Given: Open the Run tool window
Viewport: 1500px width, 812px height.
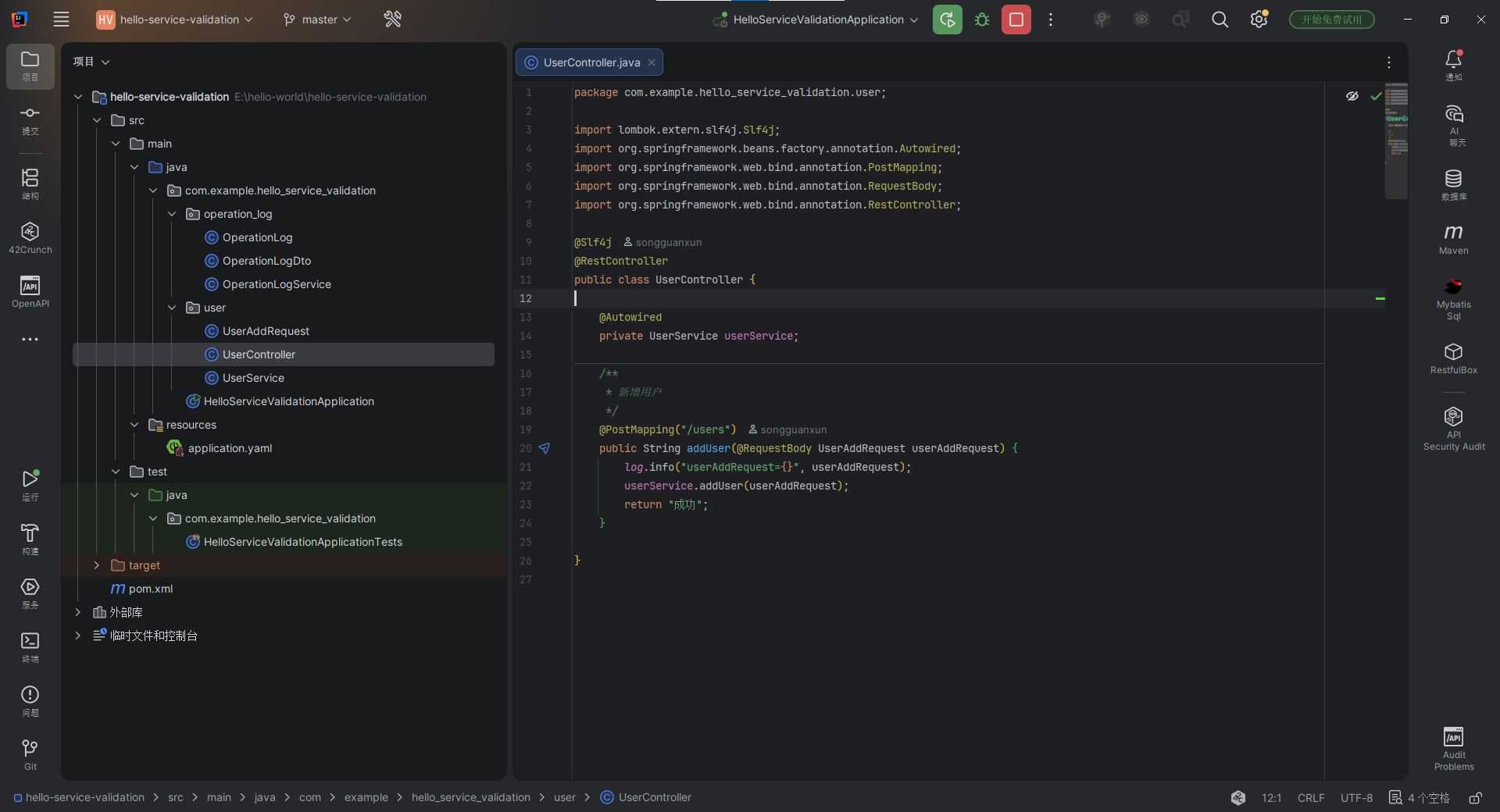Looking at the screenshot, I should click(30, 485).
